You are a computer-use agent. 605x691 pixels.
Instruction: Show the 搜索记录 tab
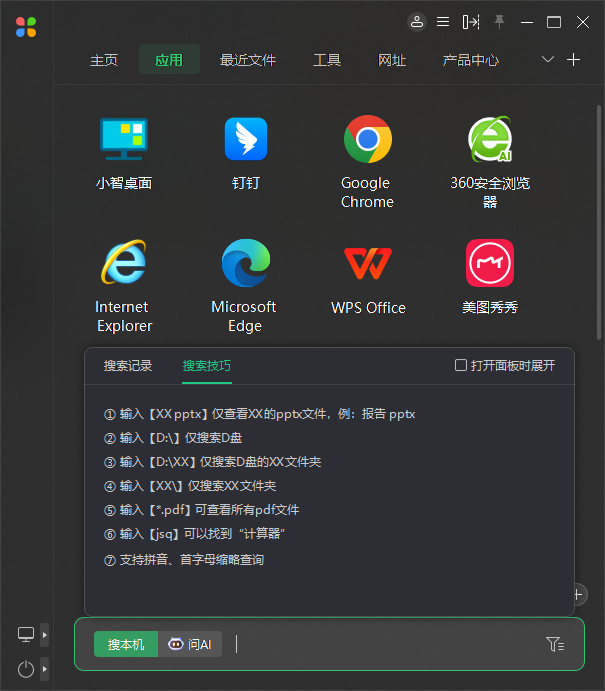coord(128,365)
